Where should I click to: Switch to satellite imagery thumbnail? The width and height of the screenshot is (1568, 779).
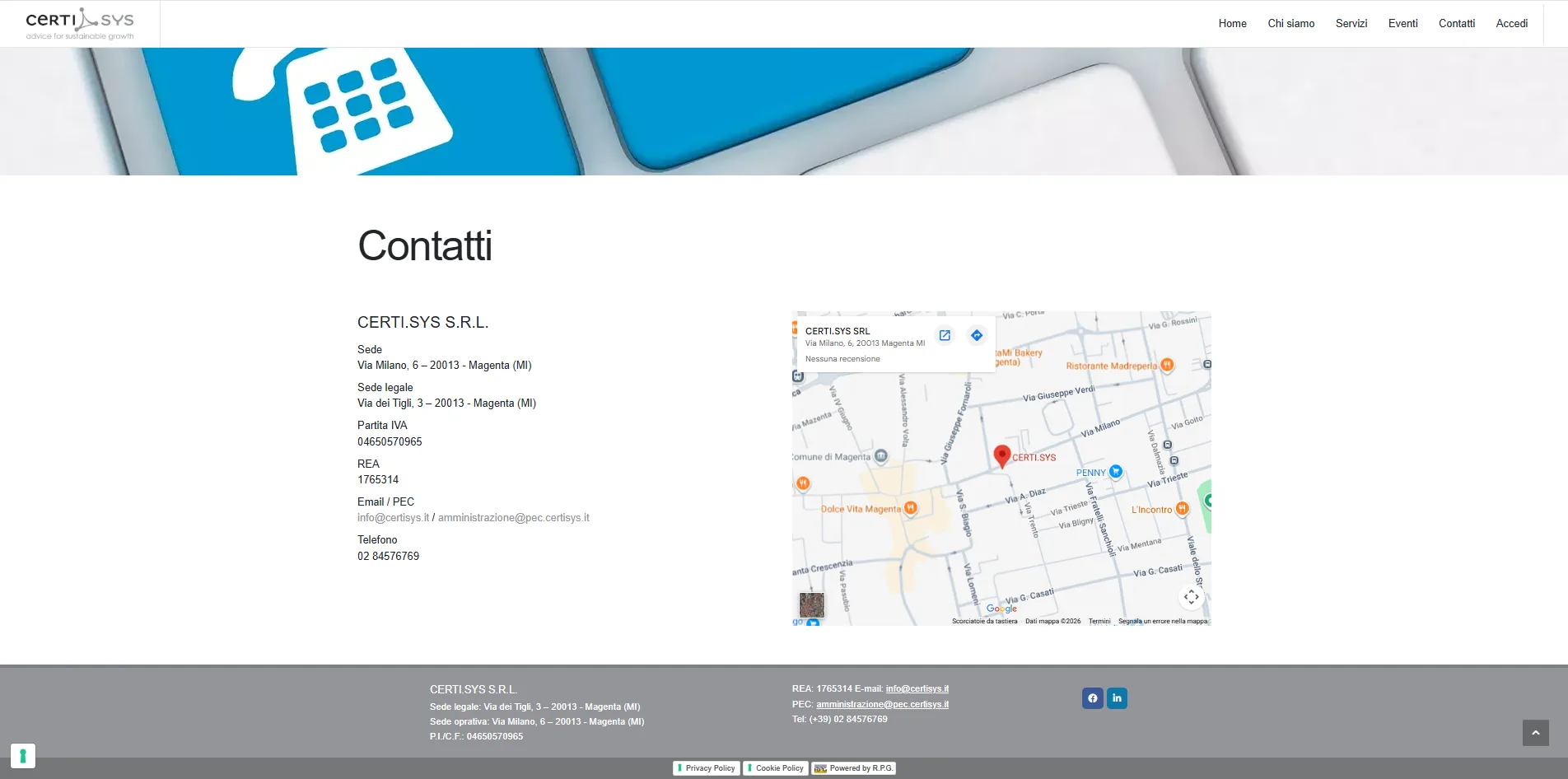[811, 605]
